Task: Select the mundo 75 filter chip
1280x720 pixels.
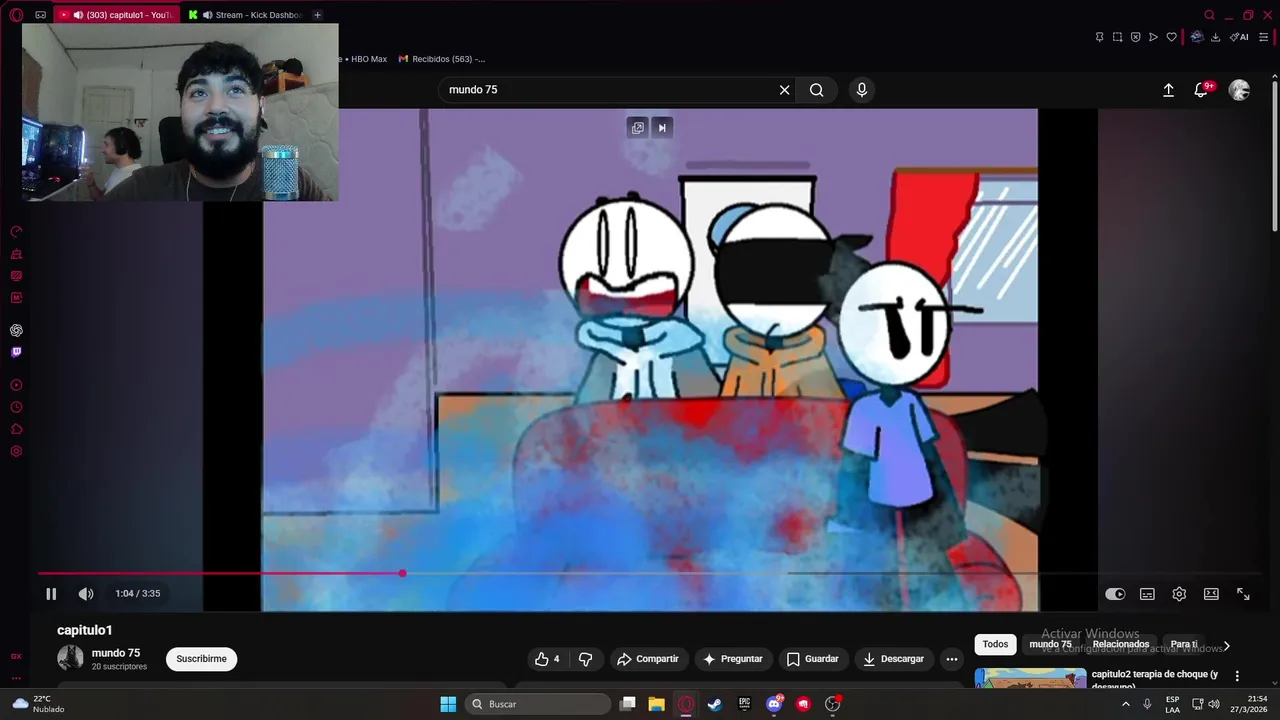Action: [1050, 644]
